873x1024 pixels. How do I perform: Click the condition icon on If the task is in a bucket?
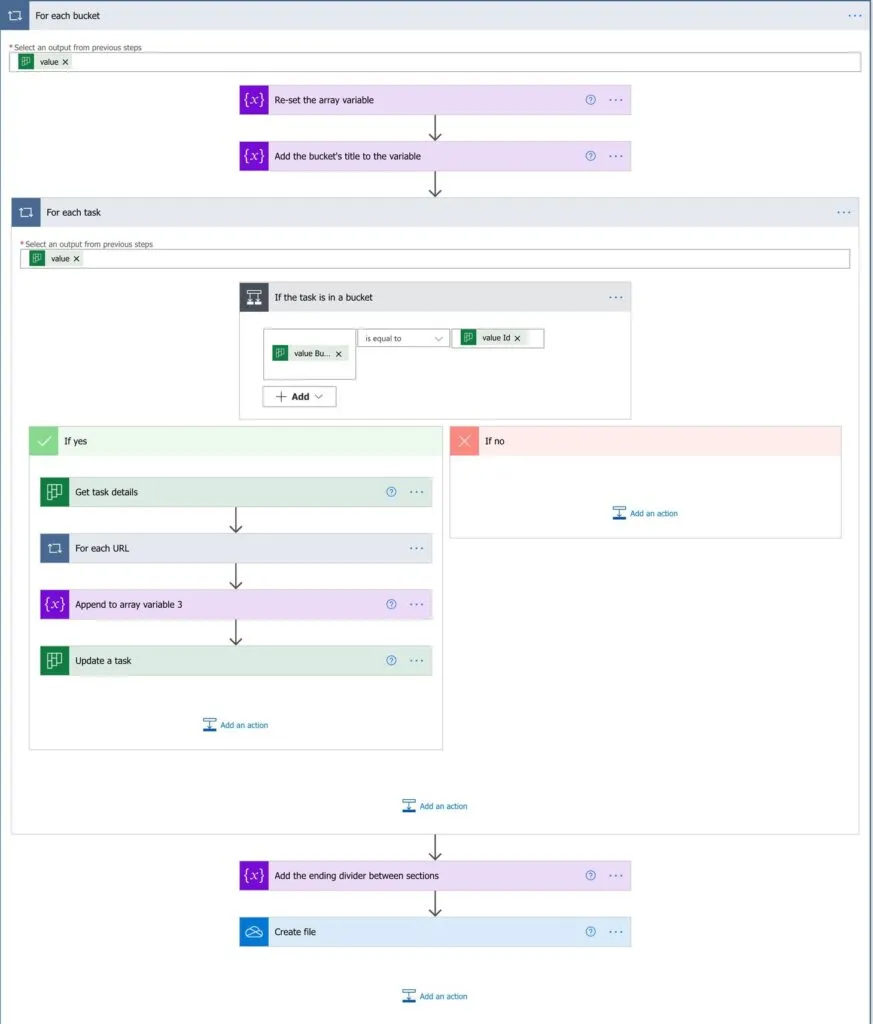tap(254, 297)
